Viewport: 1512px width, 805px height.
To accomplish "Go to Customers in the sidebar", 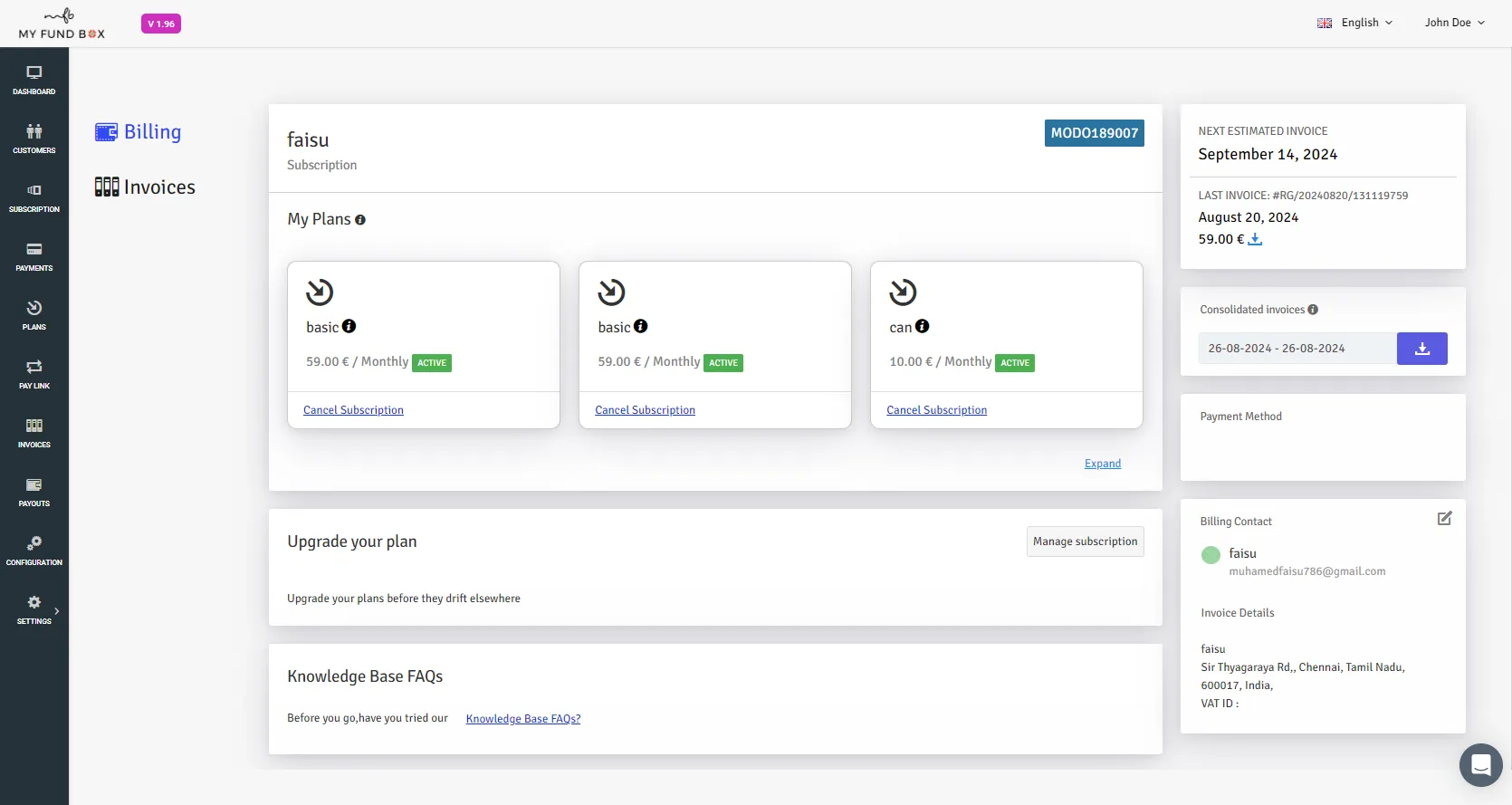I will point(34,139).
